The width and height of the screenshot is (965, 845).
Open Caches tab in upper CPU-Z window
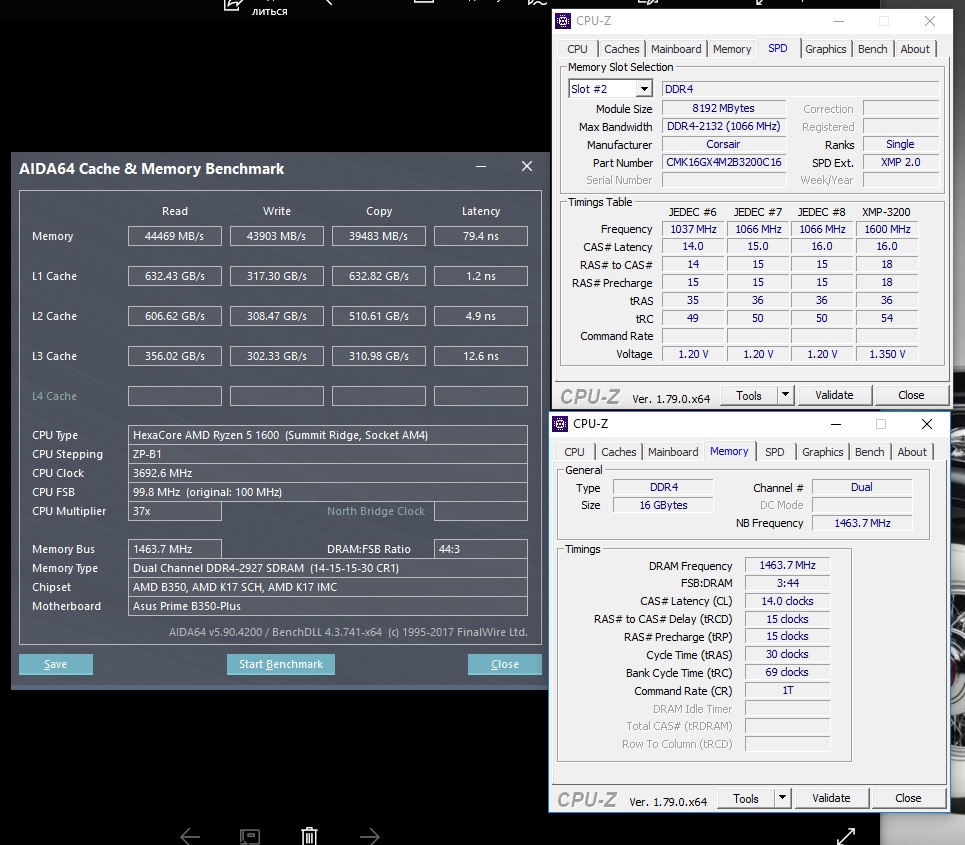click(622, 49)
